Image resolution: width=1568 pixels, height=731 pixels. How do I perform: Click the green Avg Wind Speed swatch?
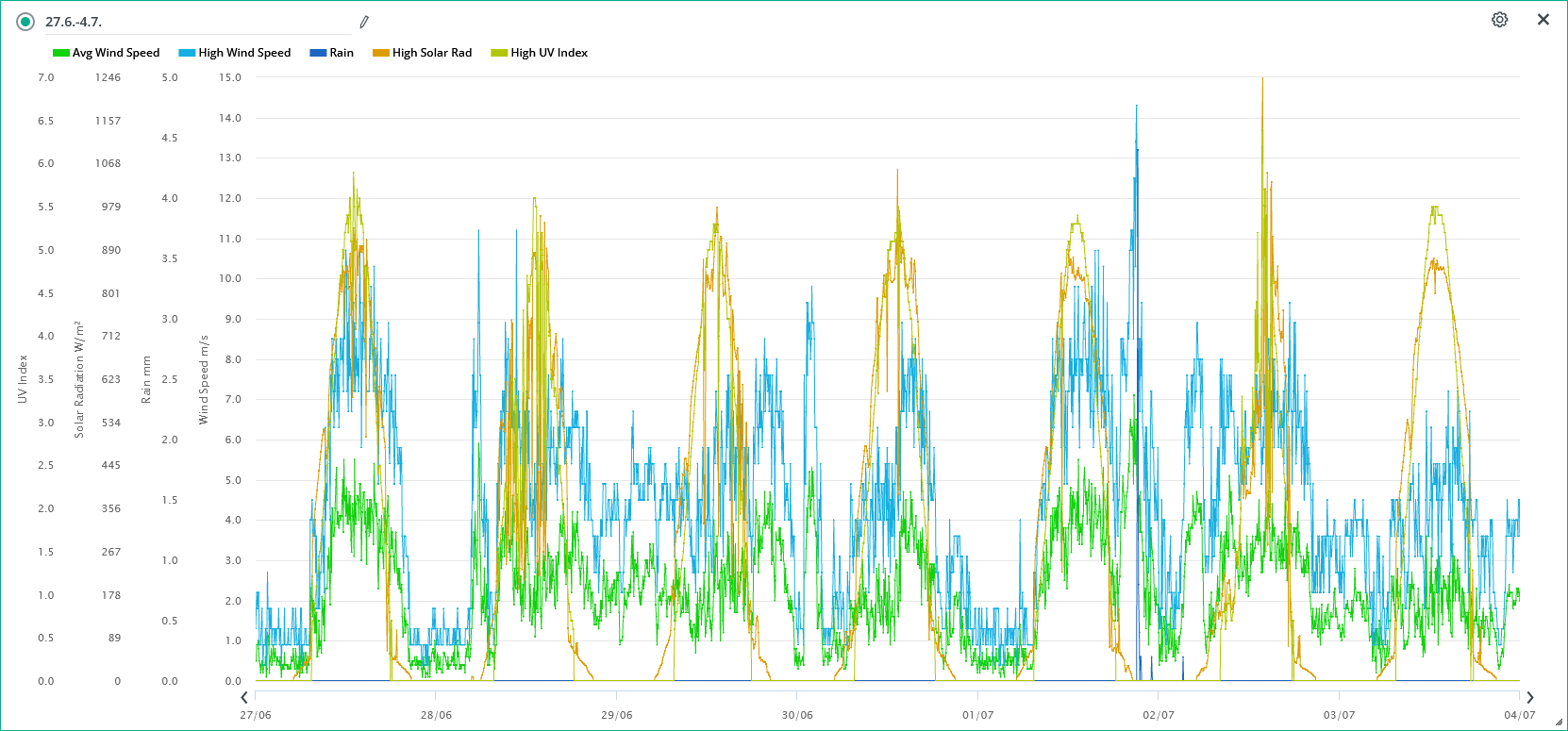[x=61, y=53]
